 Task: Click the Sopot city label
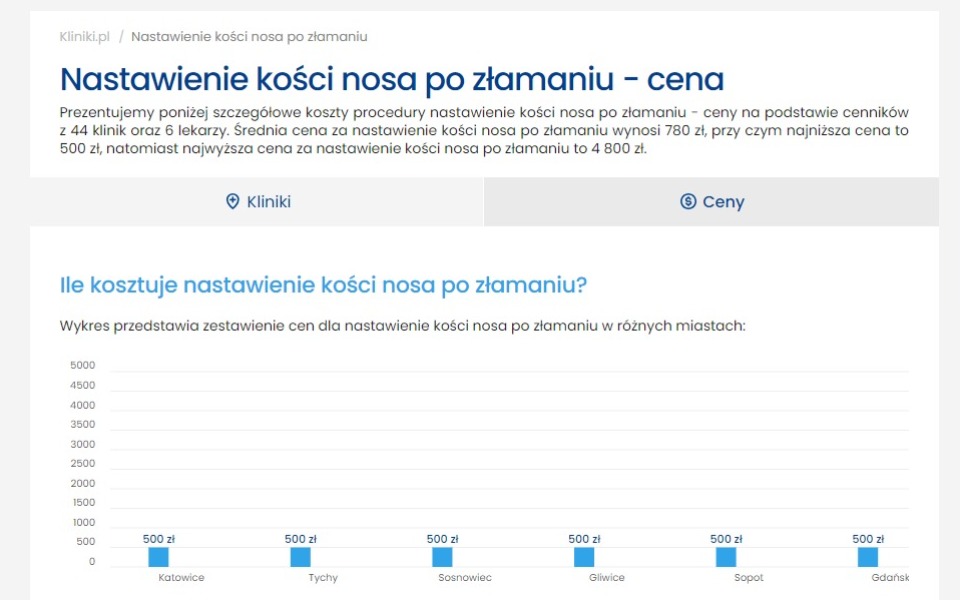point(748,578)
